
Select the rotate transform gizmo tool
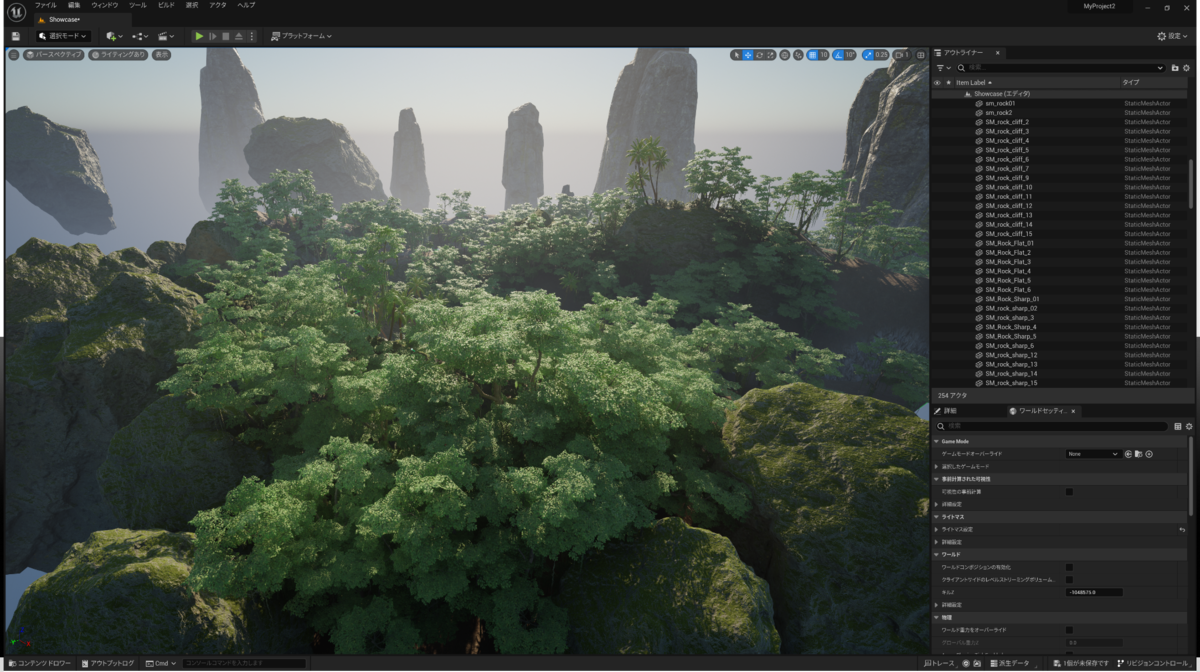[x=760, y=55]
